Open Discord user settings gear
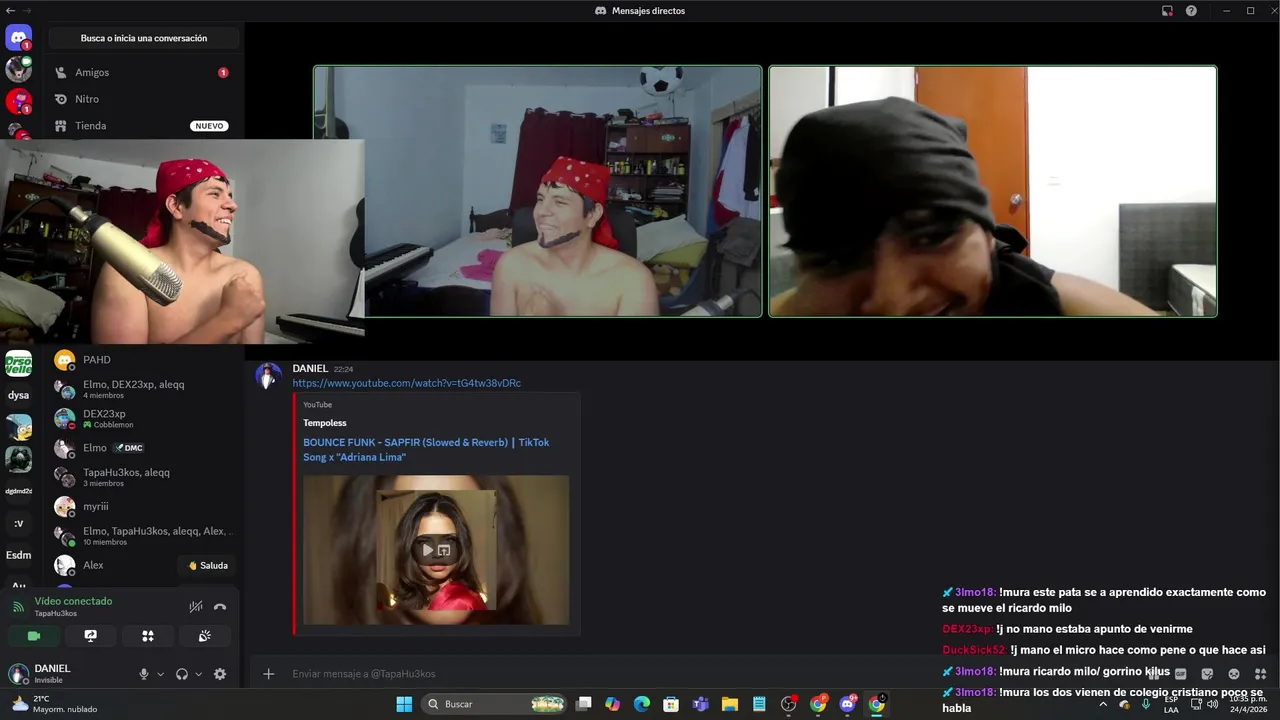Viewport: 1280px width, 720px height. click(x=220, y=674)
